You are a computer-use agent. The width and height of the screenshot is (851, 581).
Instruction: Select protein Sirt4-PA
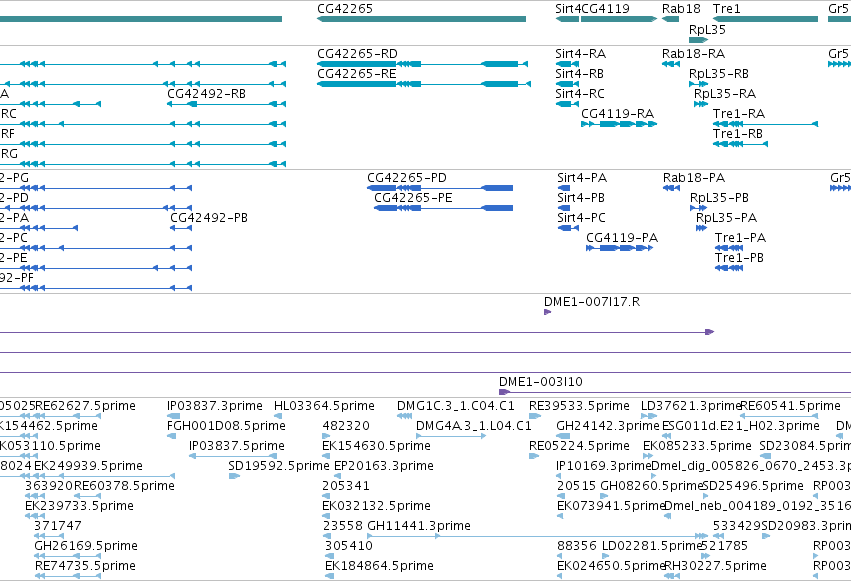pyautogui.click(x=582, y=178)
